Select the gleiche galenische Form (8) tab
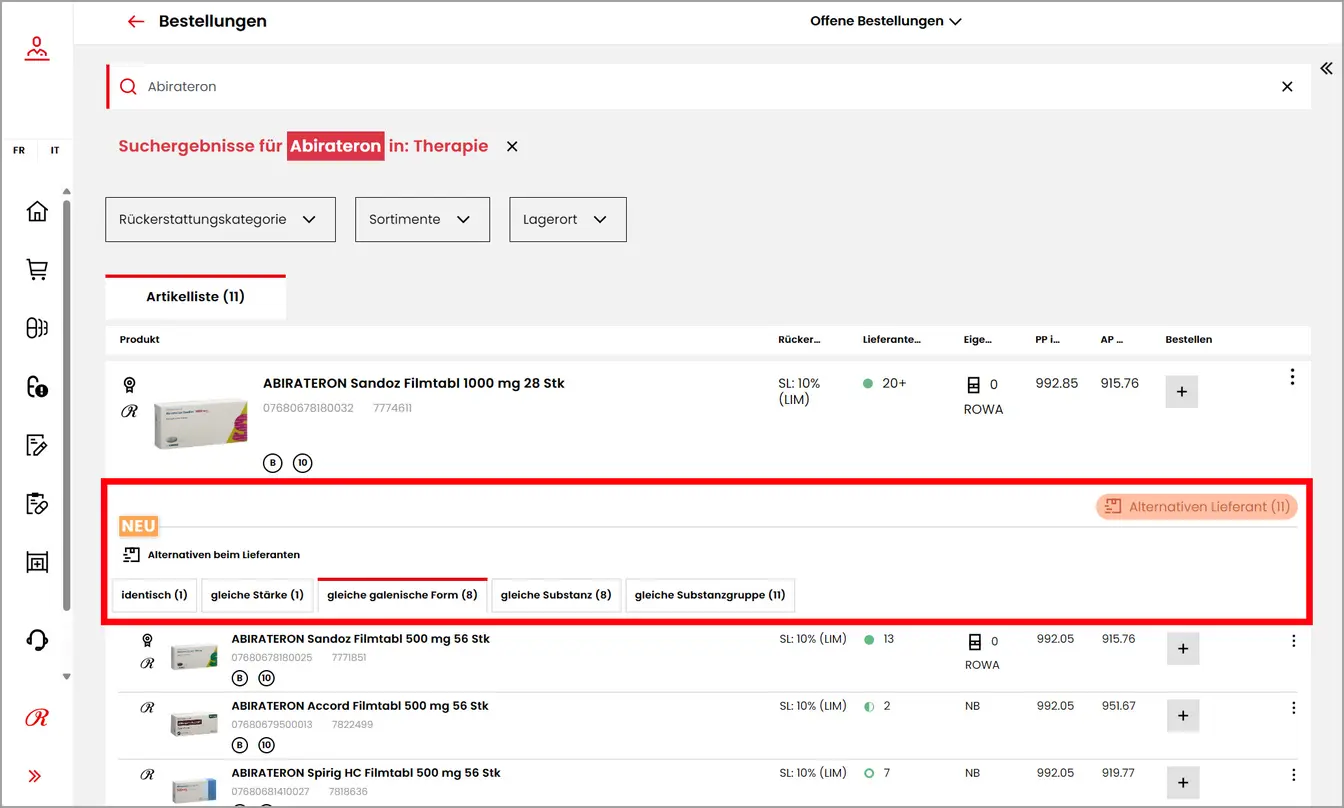Viewport: 1344px width, 808px height. click(x=402, y=595)
